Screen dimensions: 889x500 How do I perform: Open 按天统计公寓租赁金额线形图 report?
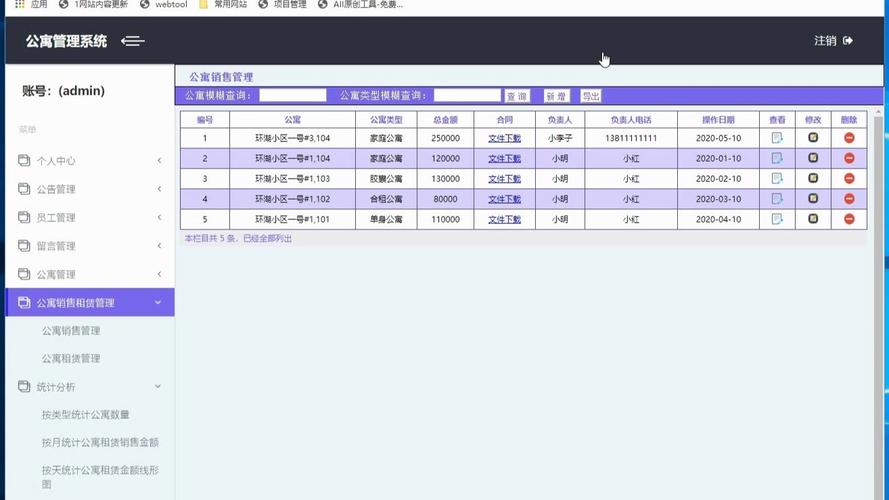click(100, 477)
